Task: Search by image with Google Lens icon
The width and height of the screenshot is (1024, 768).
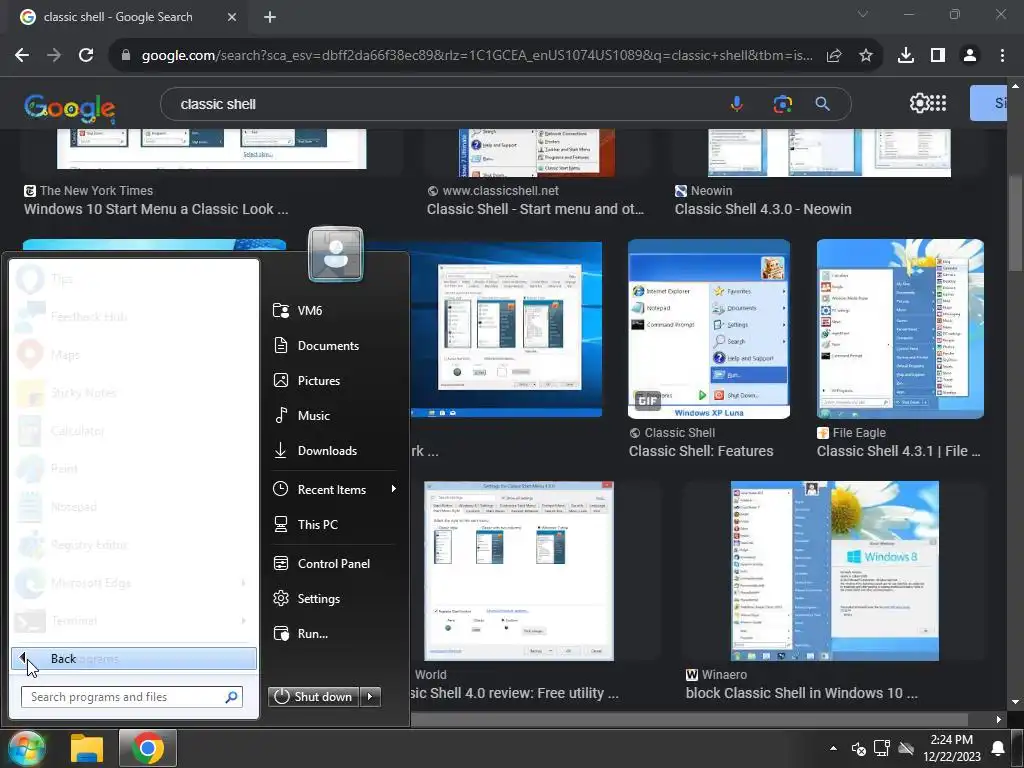Action: tap(782, 104)
